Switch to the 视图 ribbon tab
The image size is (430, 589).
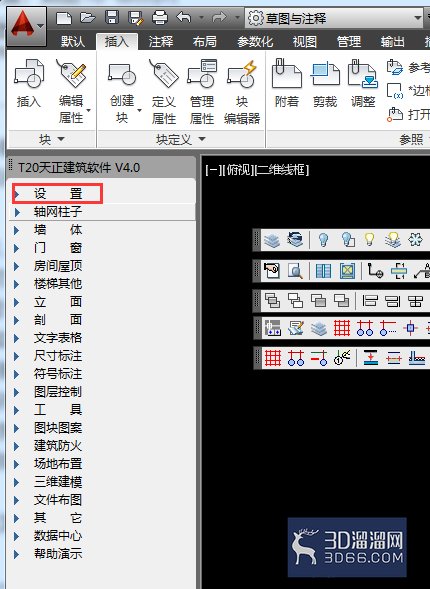[305, 41]
